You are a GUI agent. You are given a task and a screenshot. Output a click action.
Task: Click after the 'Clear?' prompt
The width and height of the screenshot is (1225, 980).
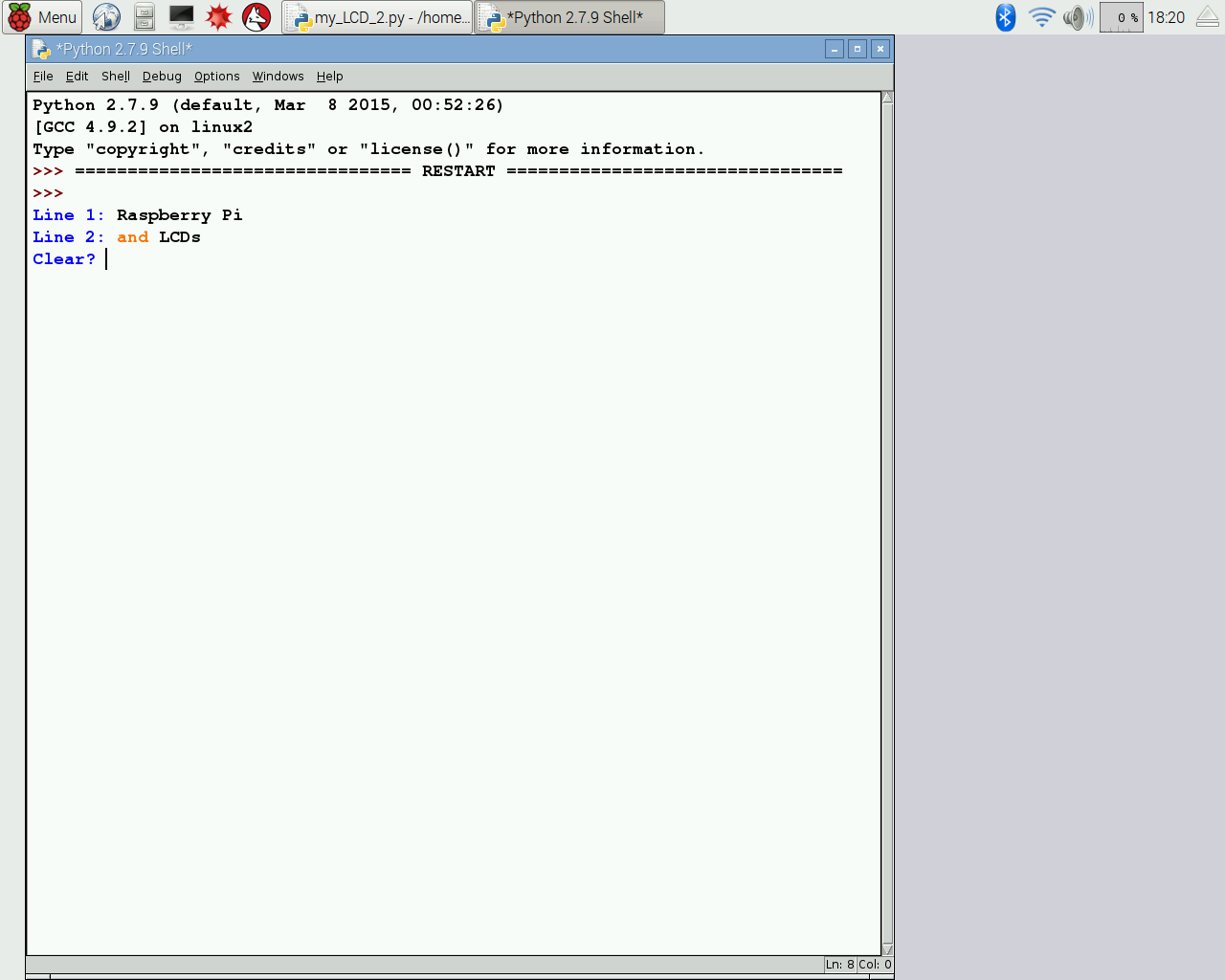click(x=107, y=259)
